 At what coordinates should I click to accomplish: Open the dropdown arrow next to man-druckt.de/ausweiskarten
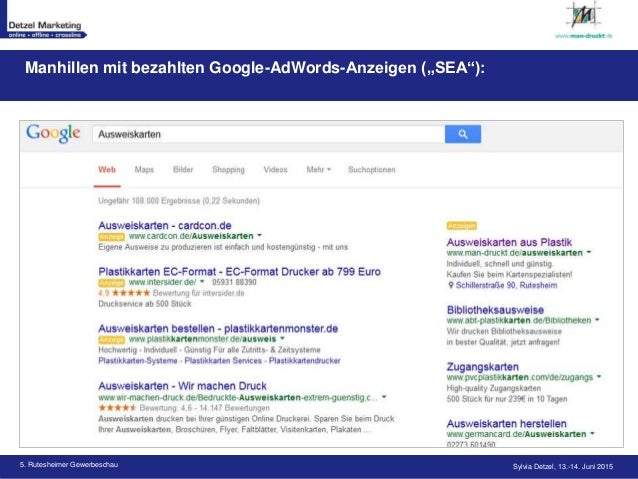pos(589,252)
